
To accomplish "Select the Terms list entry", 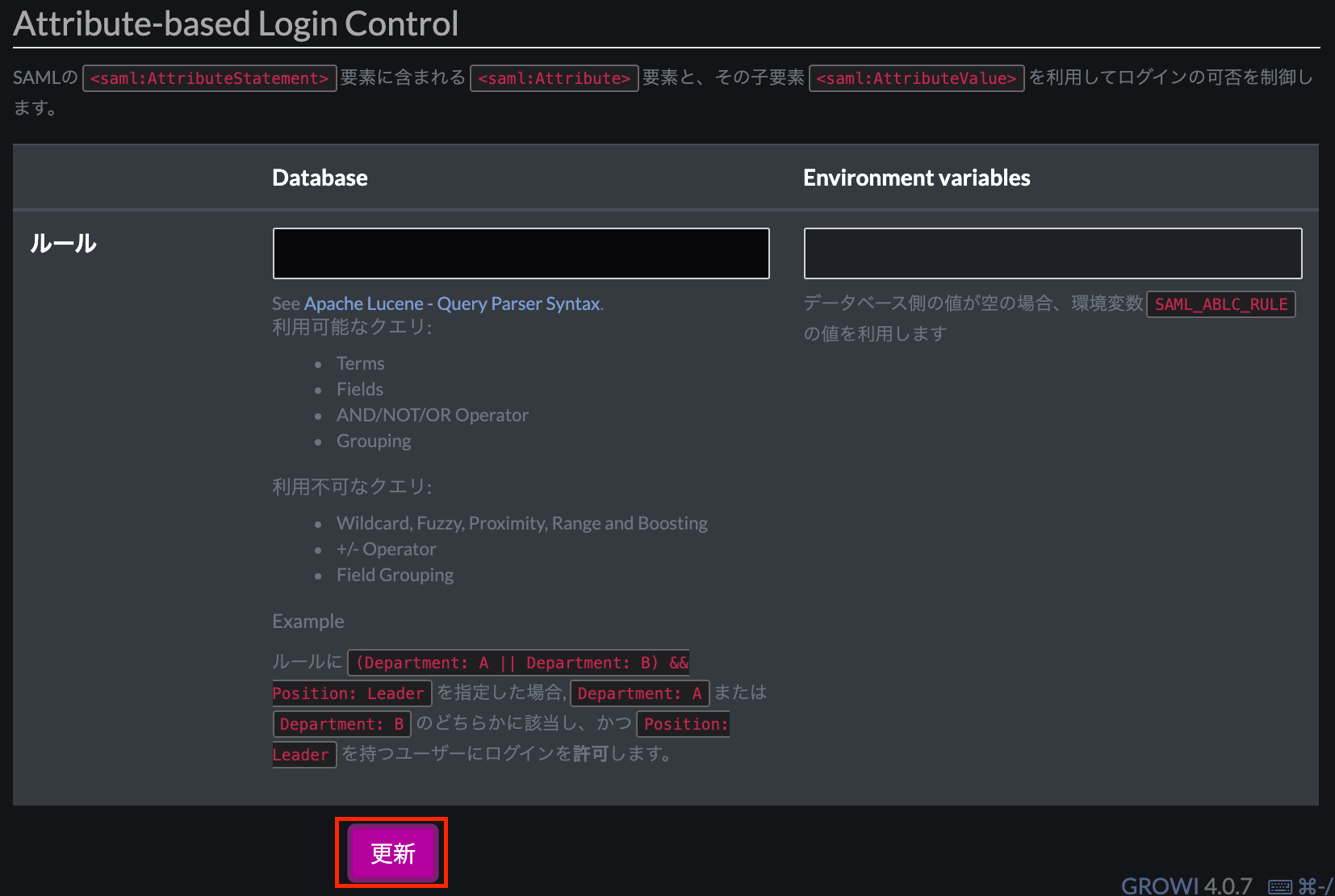I will [x=360, y=363].
